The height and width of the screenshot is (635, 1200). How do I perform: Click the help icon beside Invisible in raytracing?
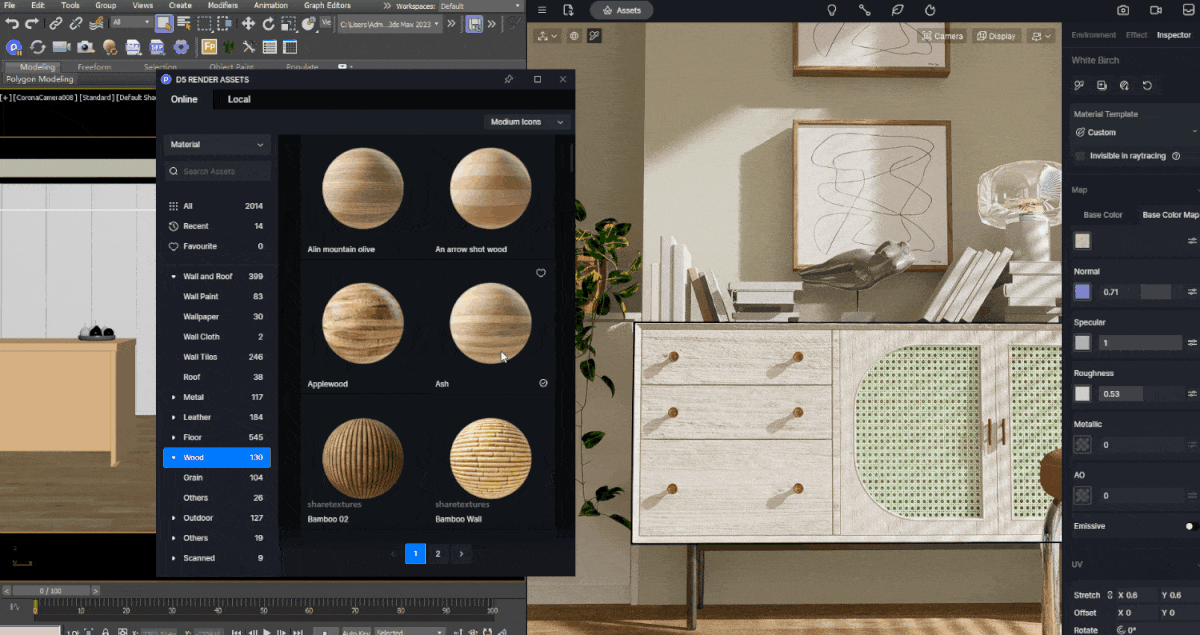click(x=1176, y=156)
